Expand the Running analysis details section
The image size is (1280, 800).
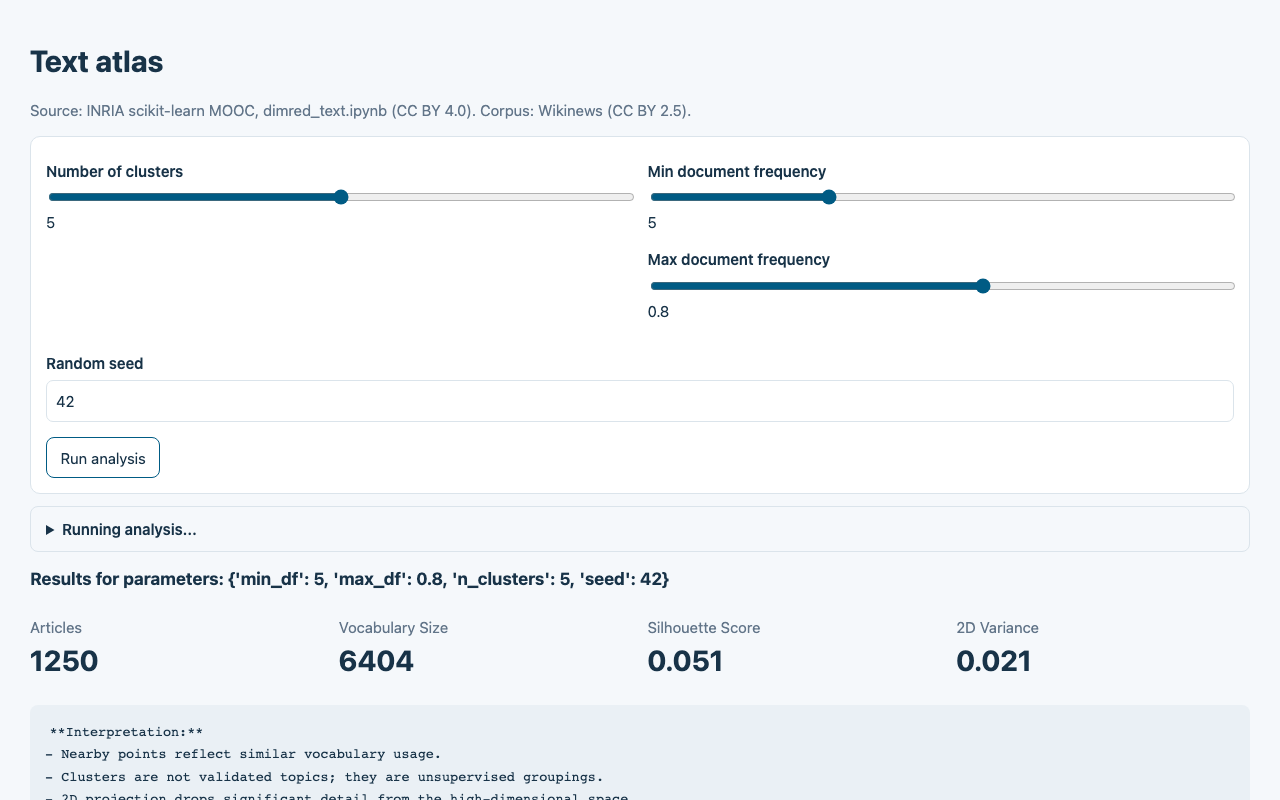pos(640,529)
